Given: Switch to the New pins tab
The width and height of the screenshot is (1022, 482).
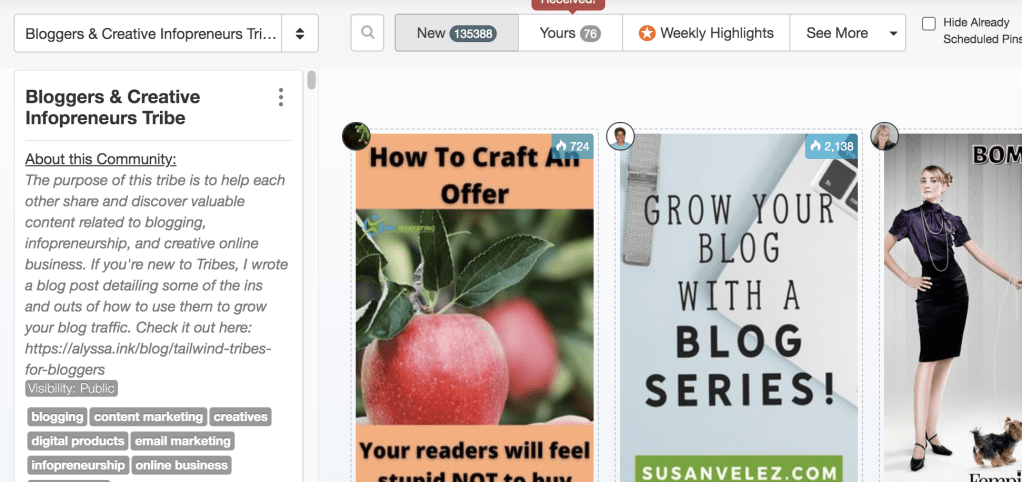Looking at the screenshot, I should pos(456,33).
